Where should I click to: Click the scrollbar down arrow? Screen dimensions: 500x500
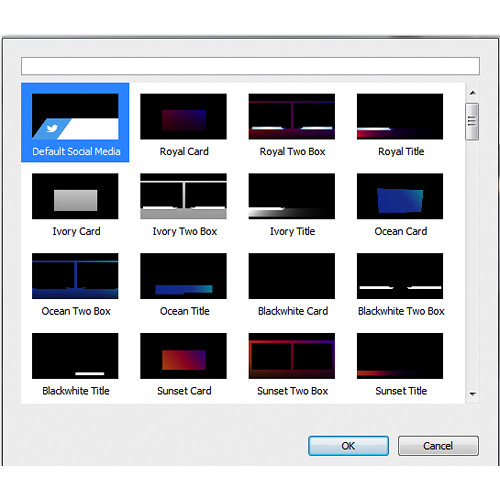click(472, 394)
